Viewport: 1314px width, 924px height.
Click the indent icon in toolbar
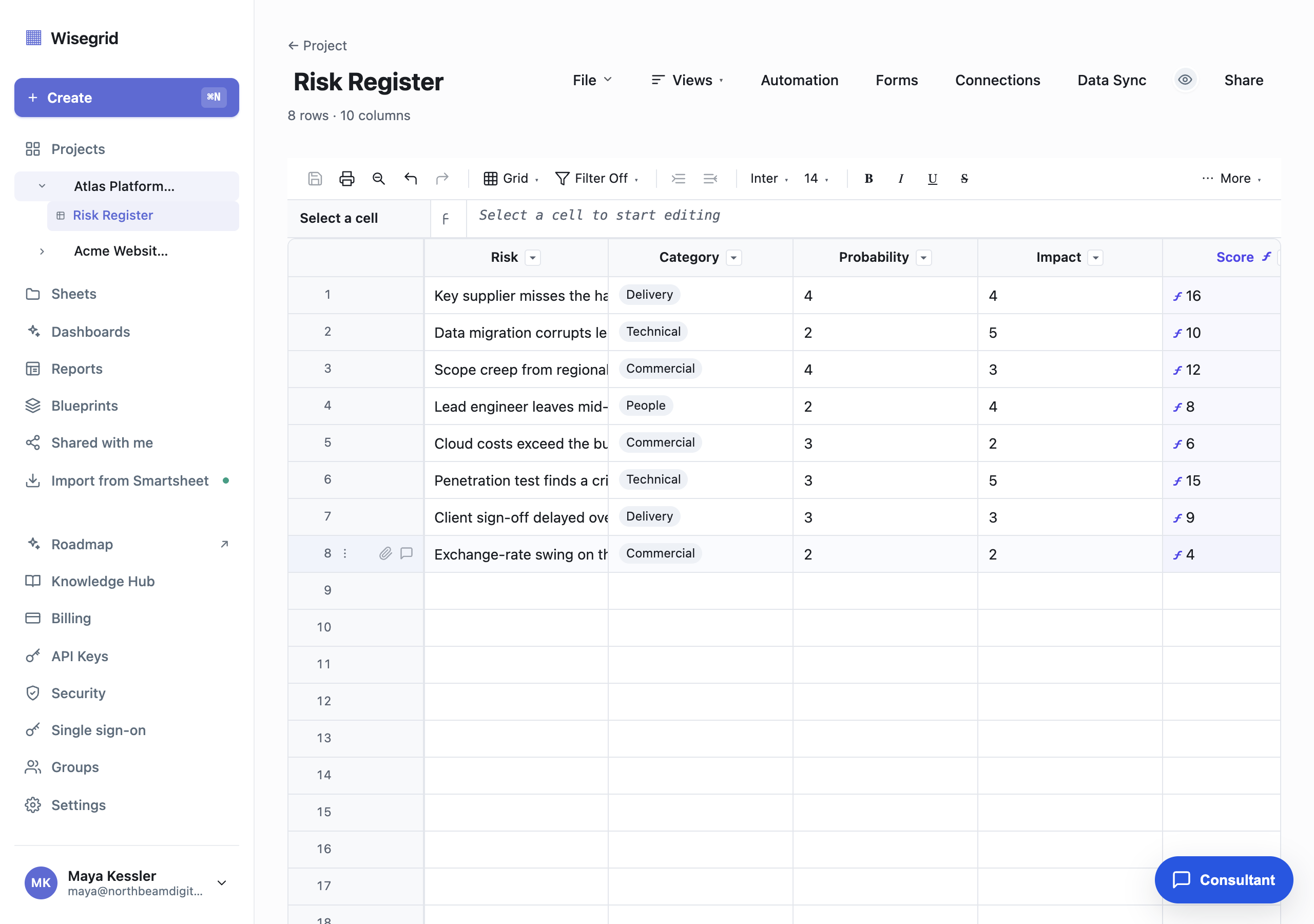pyautogui.click(x=678, y=179)
